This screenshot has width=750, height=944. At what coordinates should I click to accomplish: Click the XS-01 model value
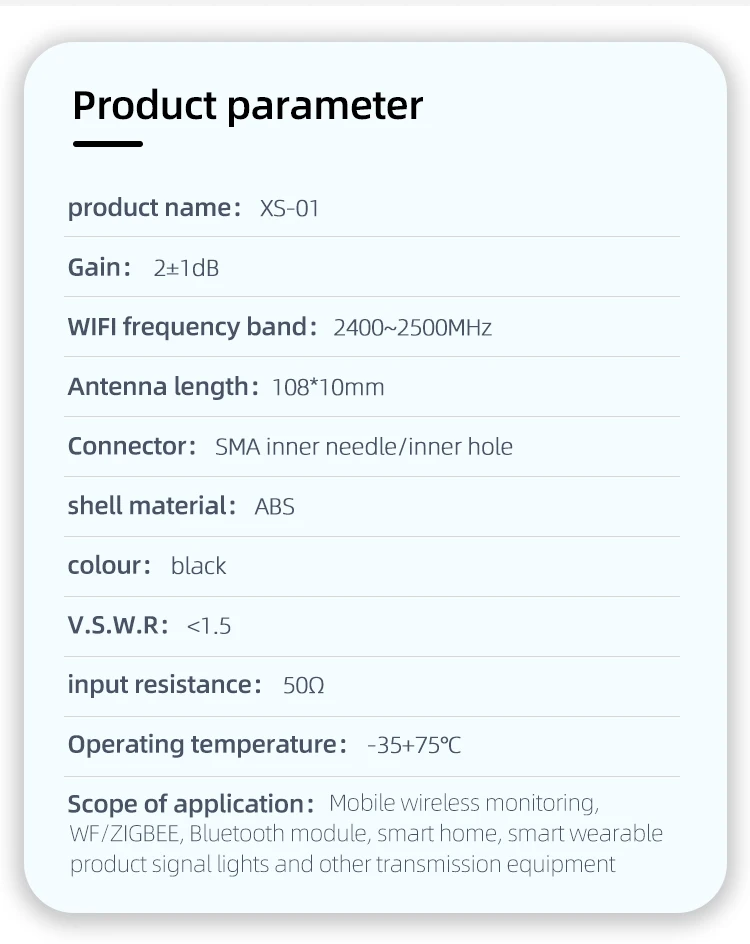[x=289, y=209]
